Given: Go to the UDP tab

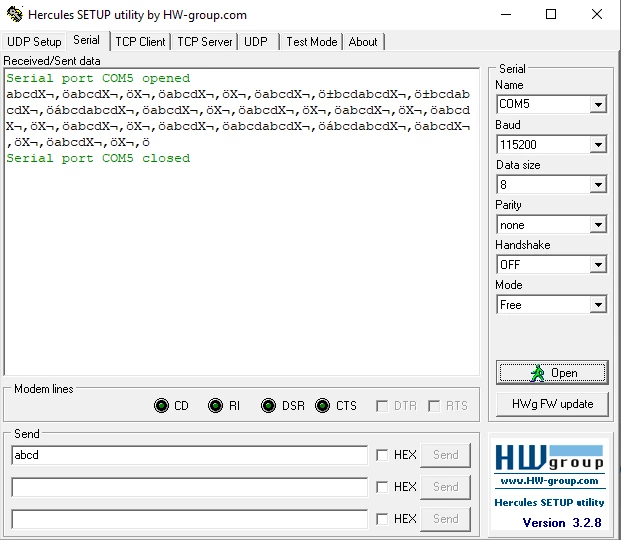Looking at the screenshot, I should (256, 42).
